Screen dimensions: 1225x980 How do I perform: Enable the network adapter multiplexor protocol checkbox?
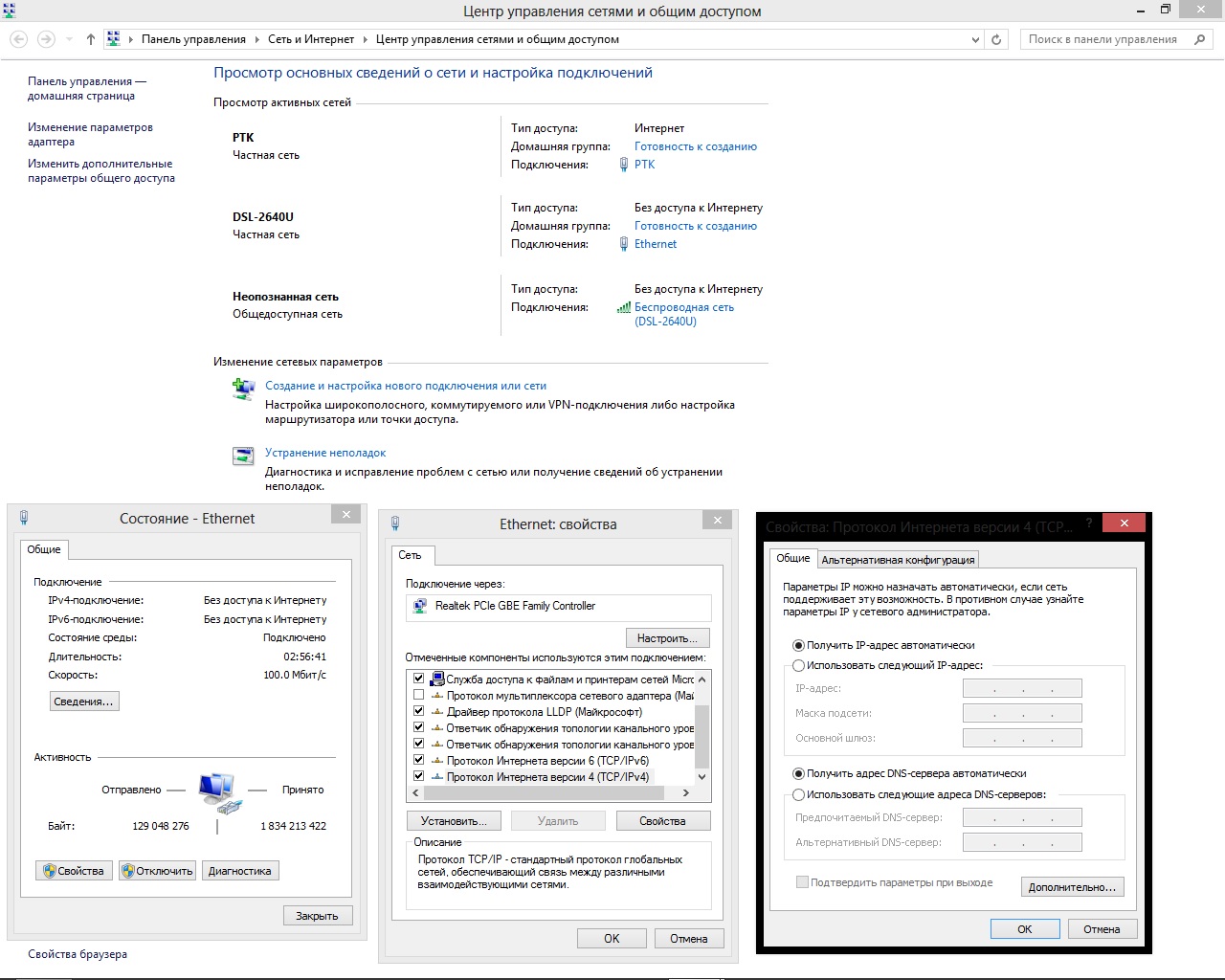click(x=418, y=695)
